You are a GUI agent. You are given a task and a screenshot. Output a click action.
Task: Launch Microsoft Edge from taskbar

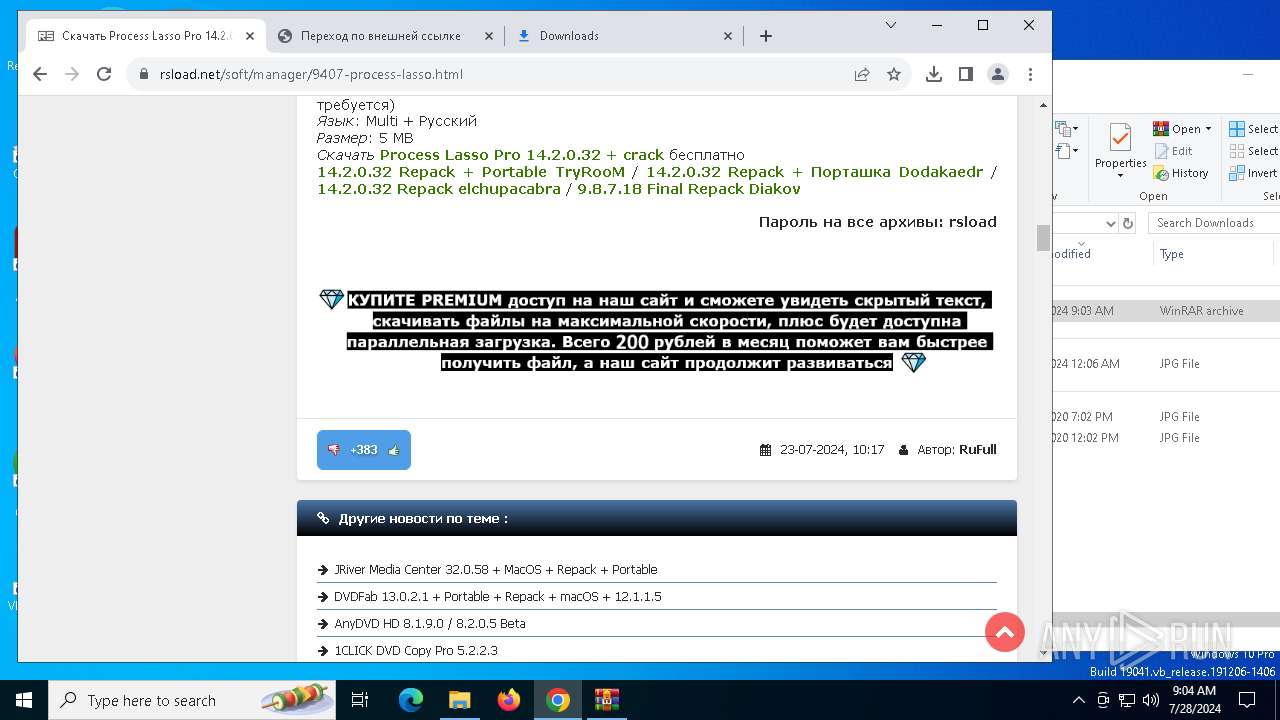point(411,700)
